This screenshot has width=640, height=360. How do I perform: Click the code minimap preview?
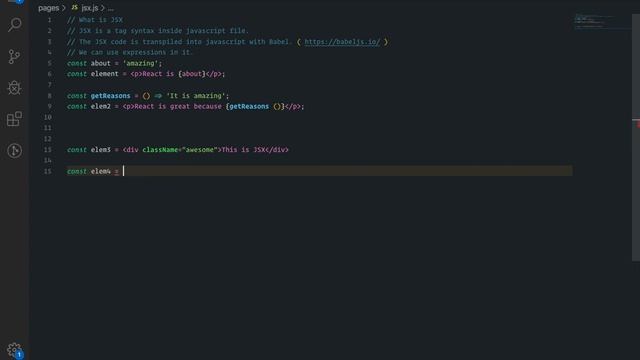601,21
